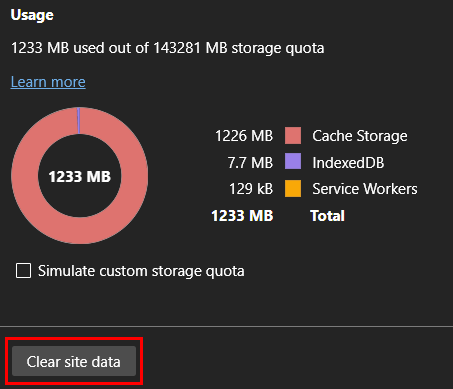Click the Service Workers legend label
The width and height of the screenshot is (453, 389).
[365, 189]
